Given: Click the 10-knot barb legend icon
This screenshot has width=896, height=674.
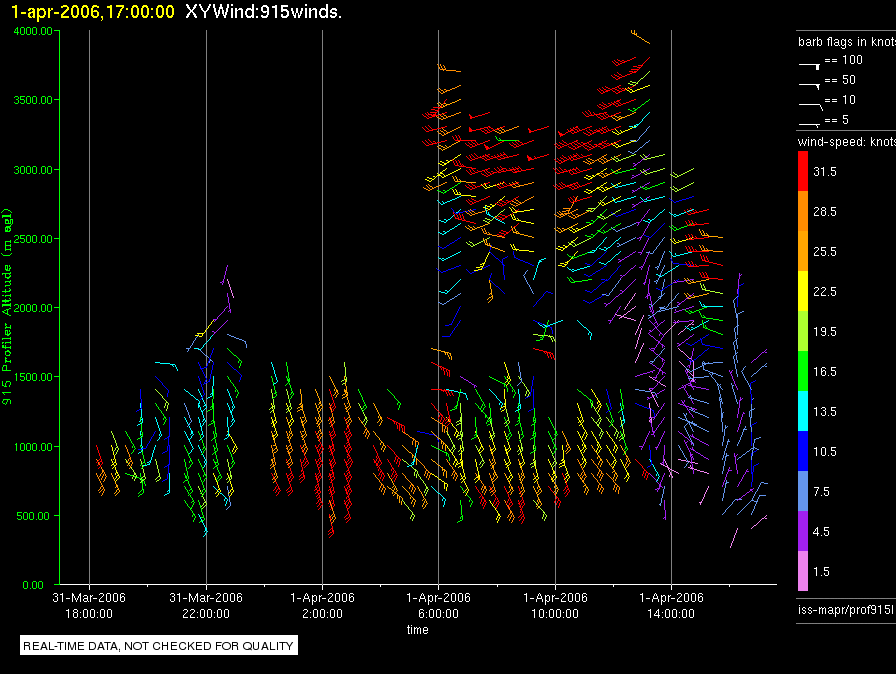Looking at the screenshot, I should pyautogui.click(x=811, y=106).
